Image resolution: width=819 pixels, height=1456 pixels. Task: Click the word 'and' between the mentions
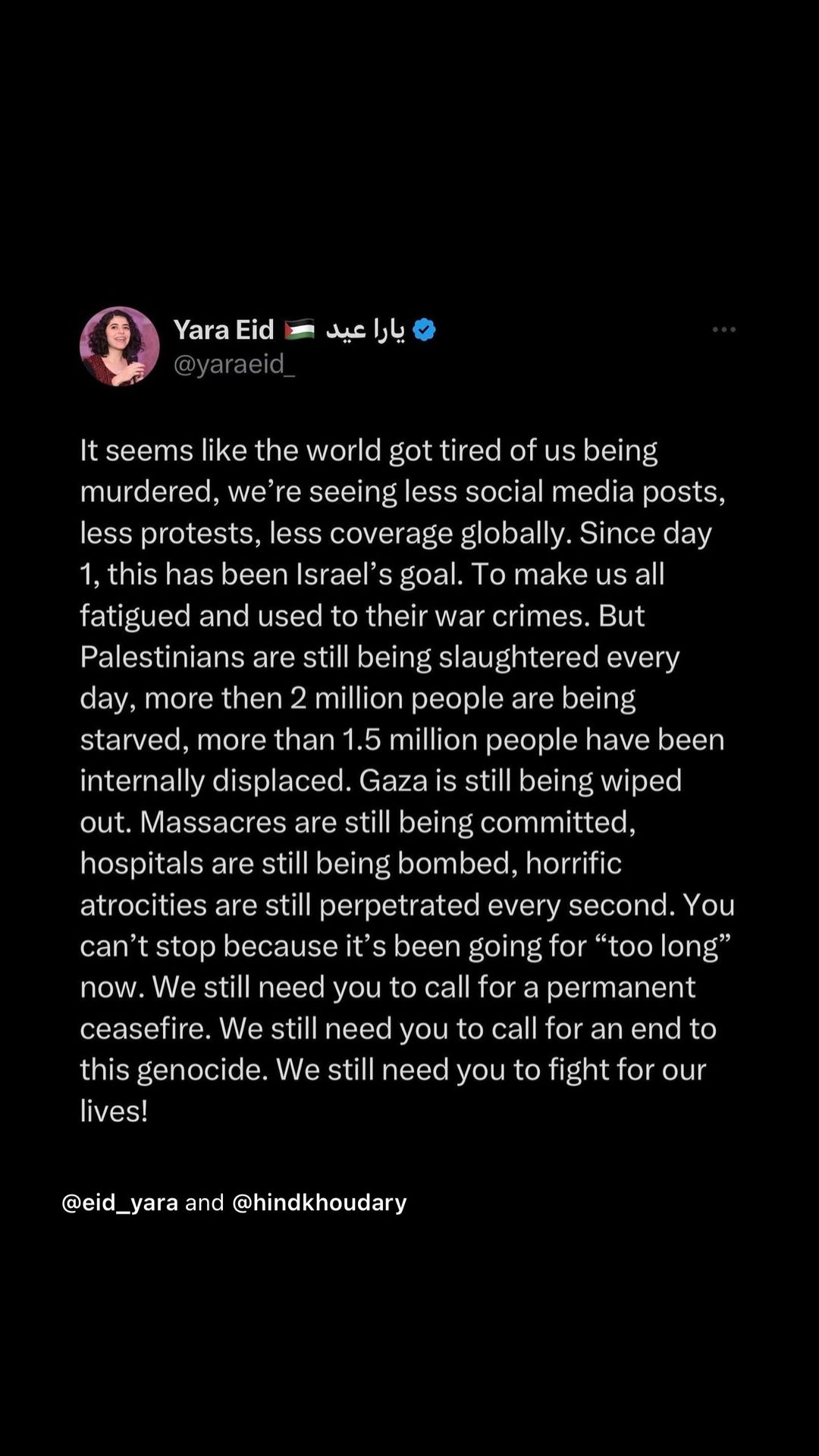tap(205, 1203)
